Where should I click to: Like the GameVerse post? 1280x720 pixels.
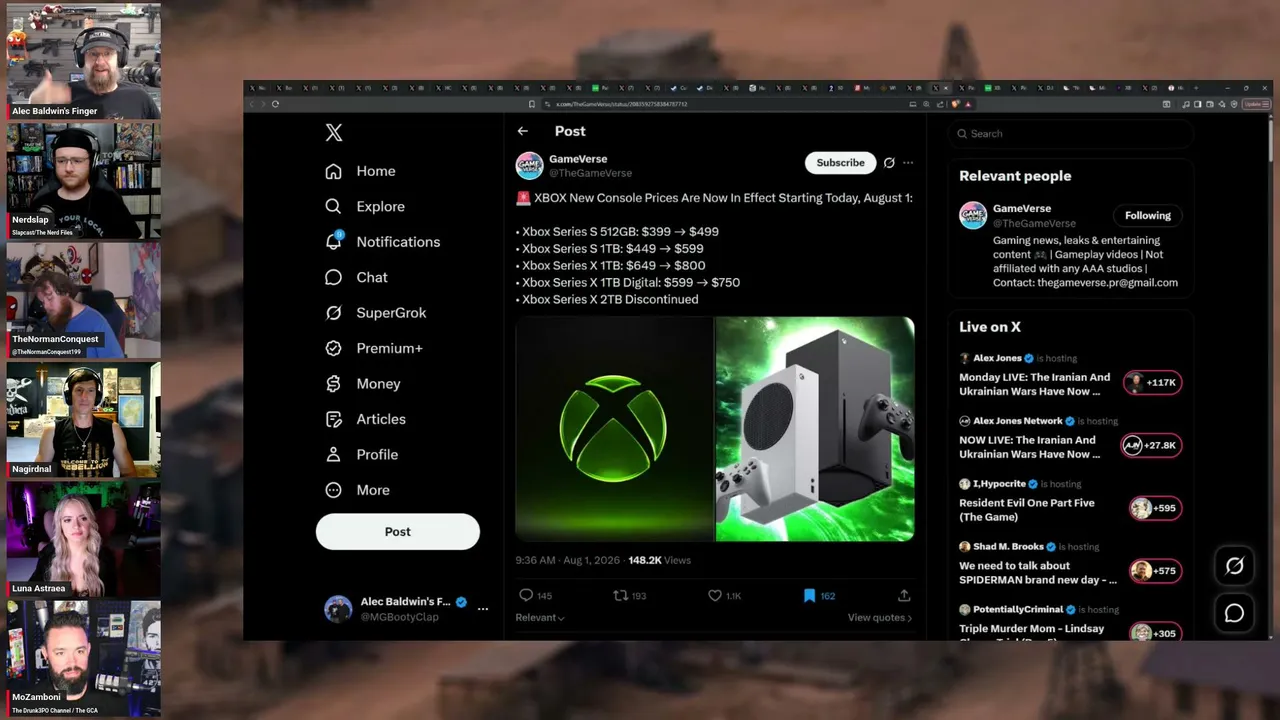coord(715,595)
